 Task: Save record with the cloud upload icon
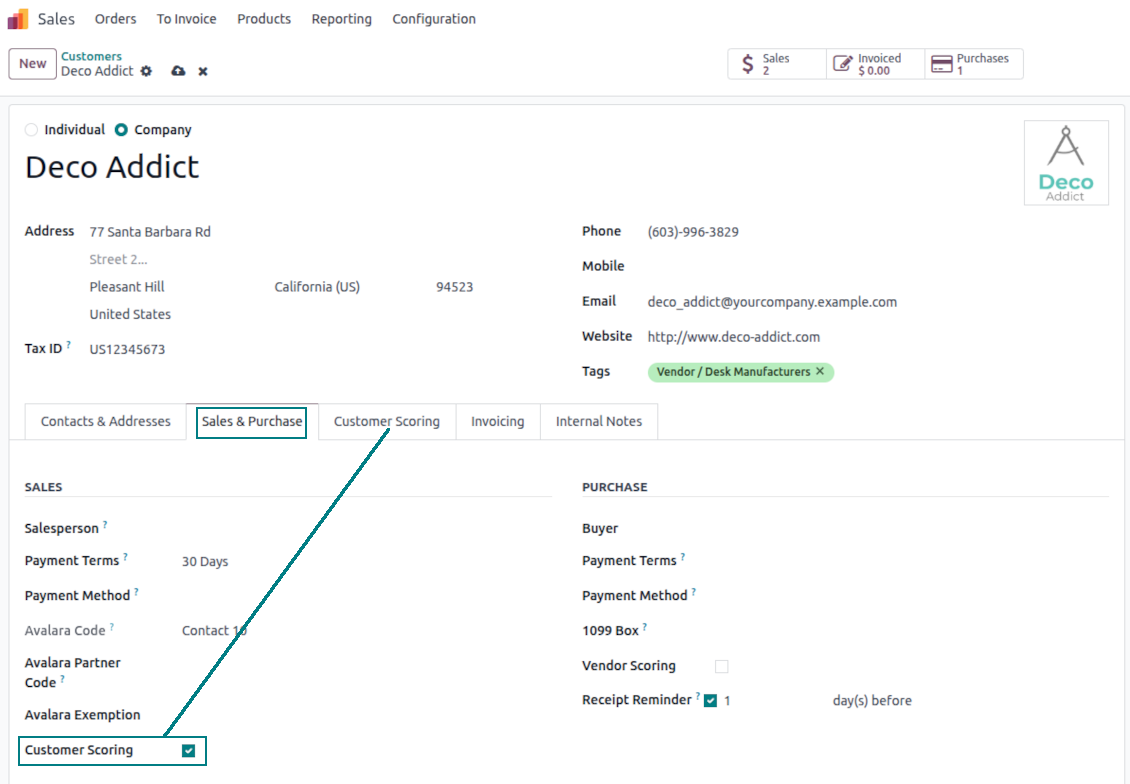click(178, 71)
